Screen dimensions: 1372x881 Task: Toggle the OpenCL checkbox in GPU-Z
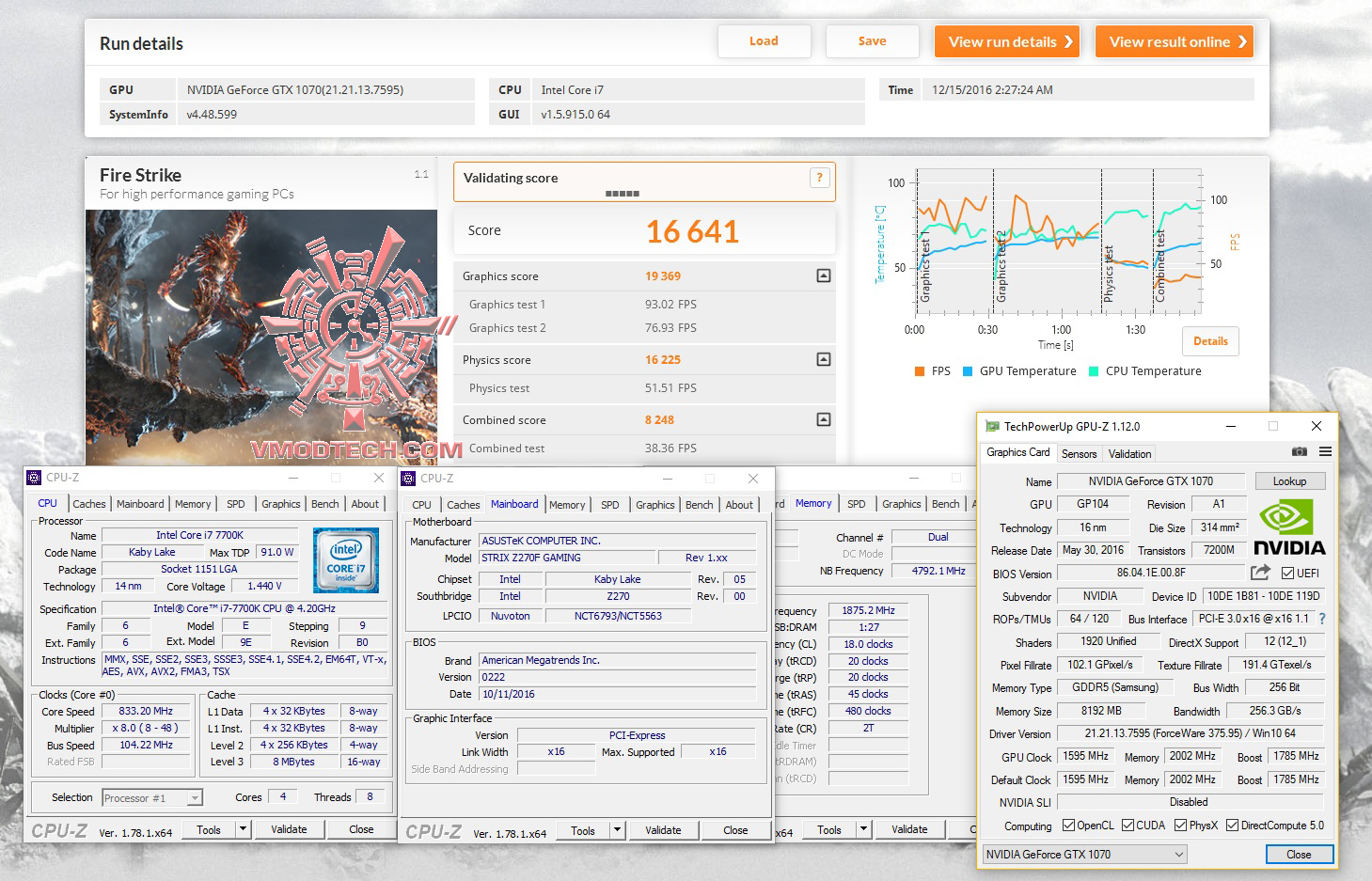(1068, 826)
